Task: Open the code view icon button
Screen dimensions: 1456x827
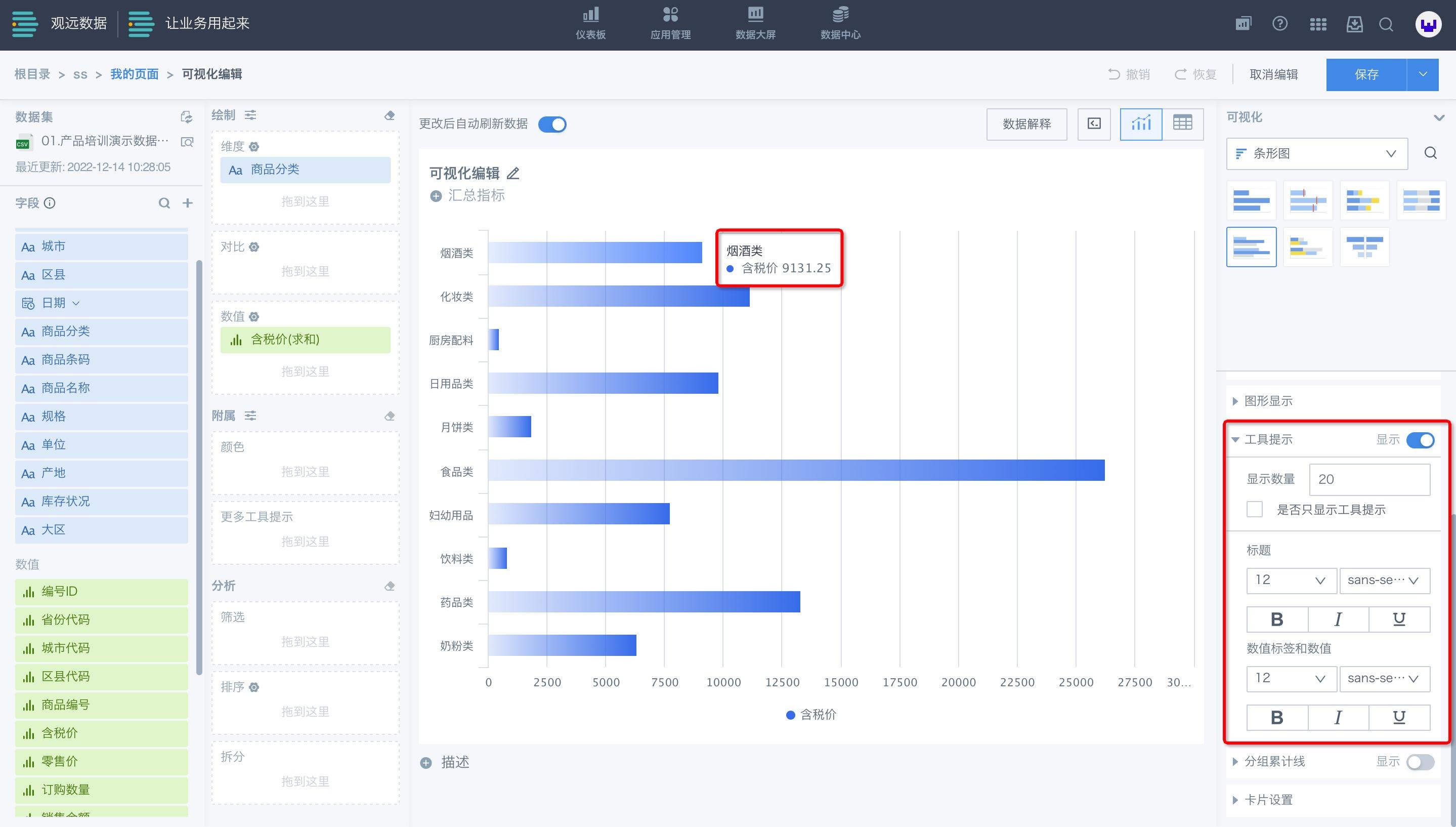Action: click(1094, 124)
